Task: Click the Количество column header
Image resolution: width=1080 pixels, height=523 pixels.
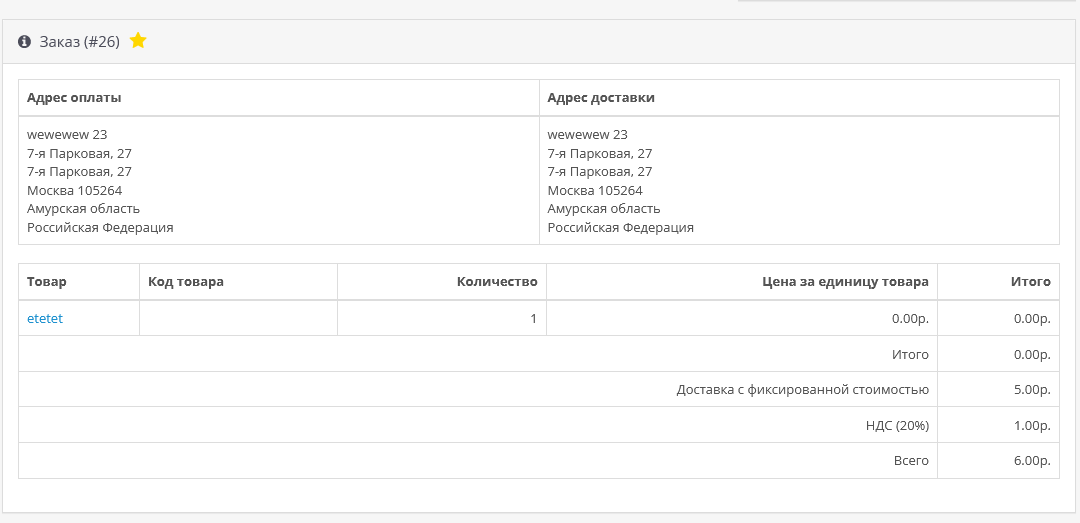Action: [x=497, y=282]
